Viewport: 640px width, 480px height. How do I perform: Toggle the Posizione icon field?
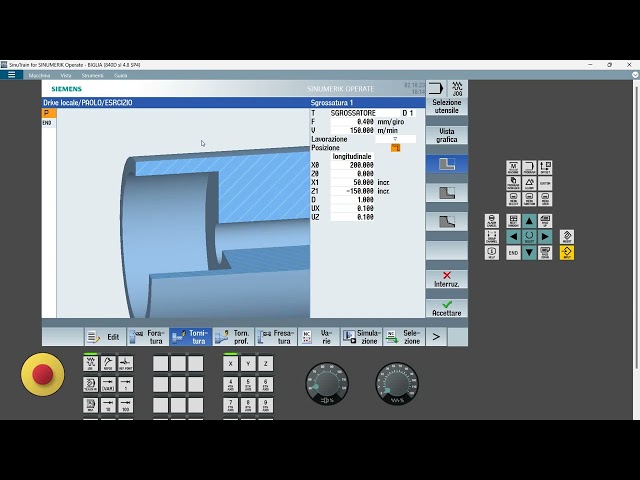(x=395, y=148)
